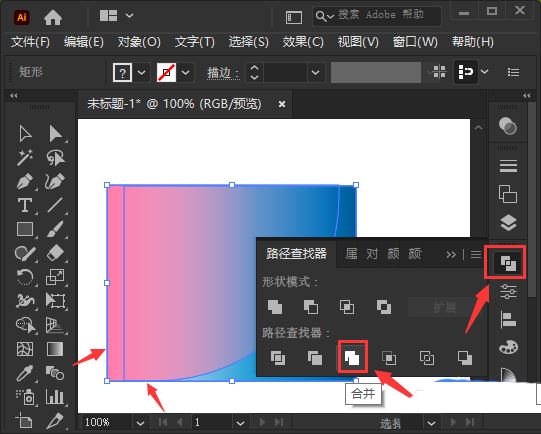Click the Minus Front shape mode icon
The image size is (541, 434).
click(311, 307)
